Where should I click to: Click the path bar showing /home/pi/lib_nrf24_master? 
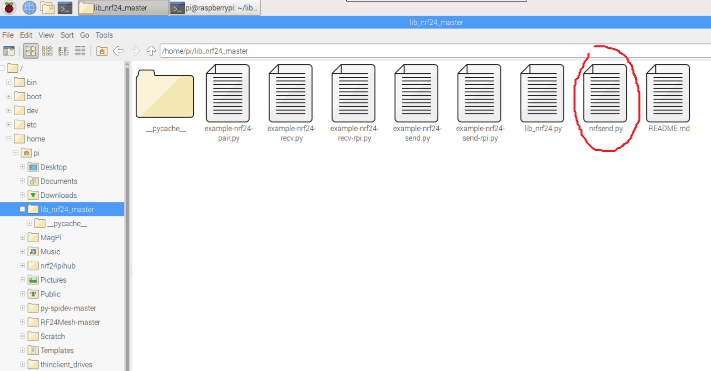point(435,51)
